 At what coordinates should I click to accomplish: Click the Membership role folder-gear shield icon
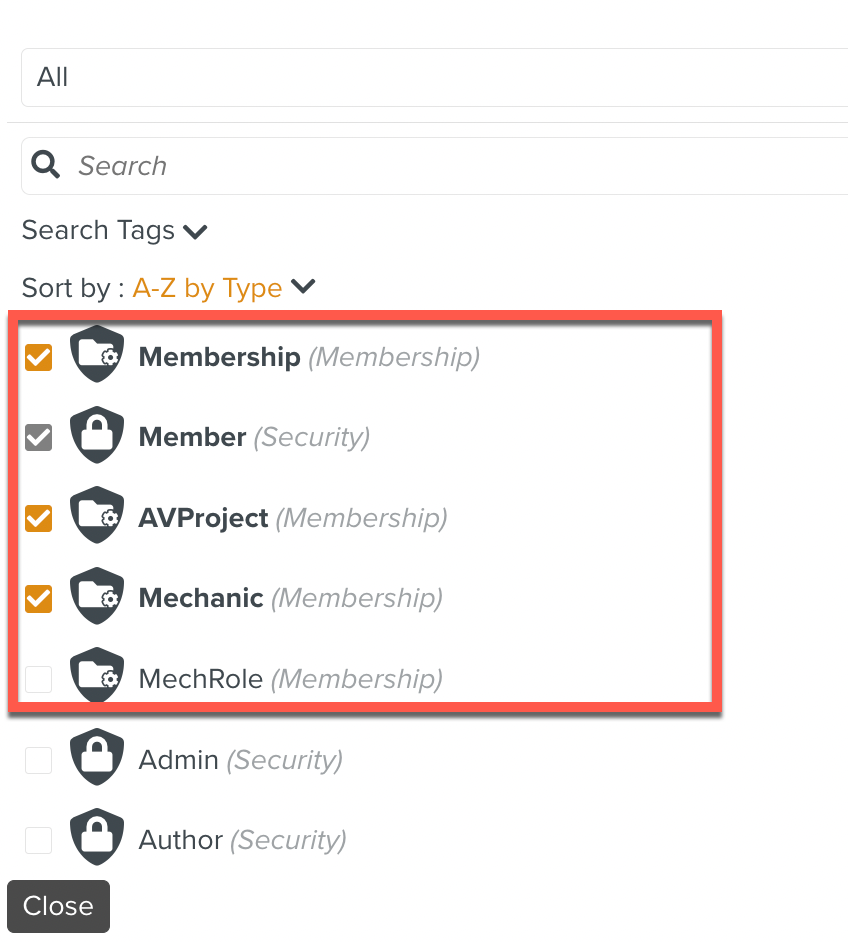point(97,355)
